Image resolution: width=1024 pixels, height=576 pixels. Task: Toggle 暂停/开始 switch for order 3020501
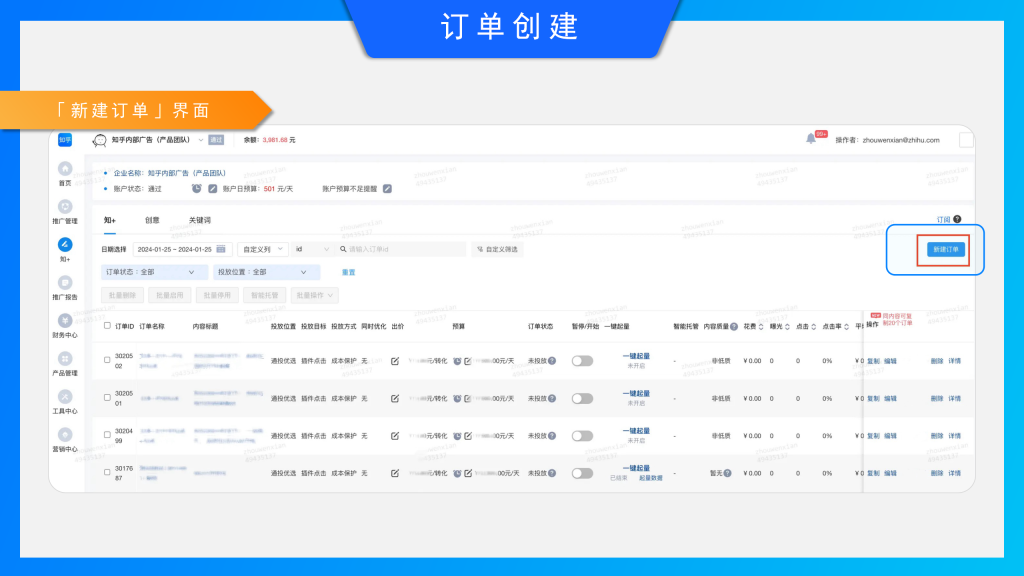582,398
